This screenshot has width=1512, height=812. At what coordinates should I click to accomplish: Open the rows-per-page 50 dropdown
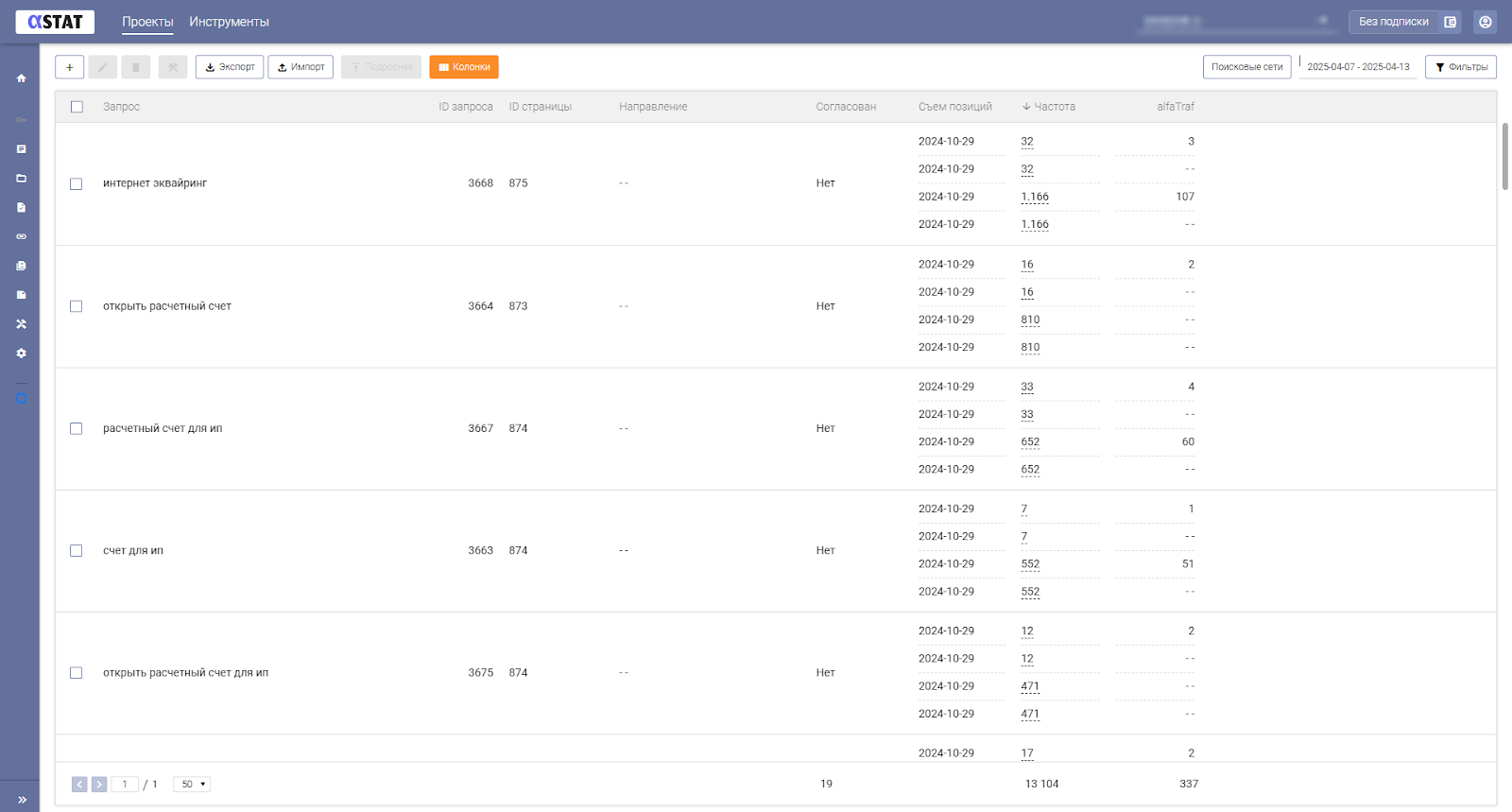point(192,785)
